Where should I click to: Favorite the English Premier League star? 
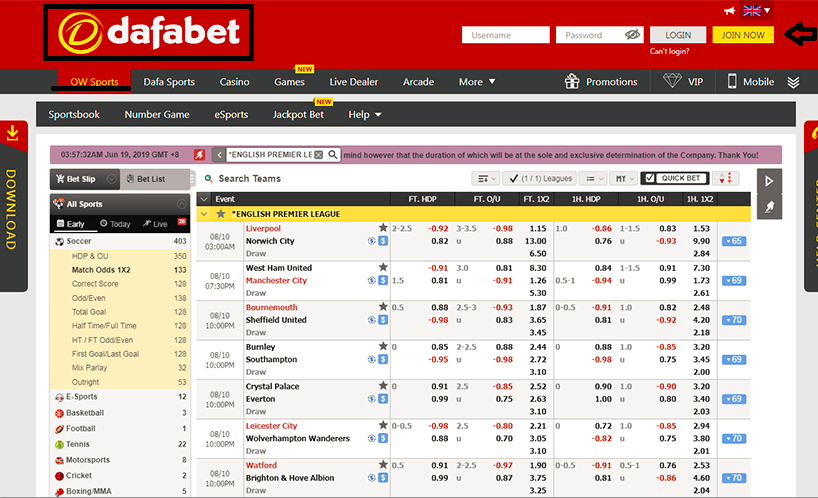pos(221,214)
